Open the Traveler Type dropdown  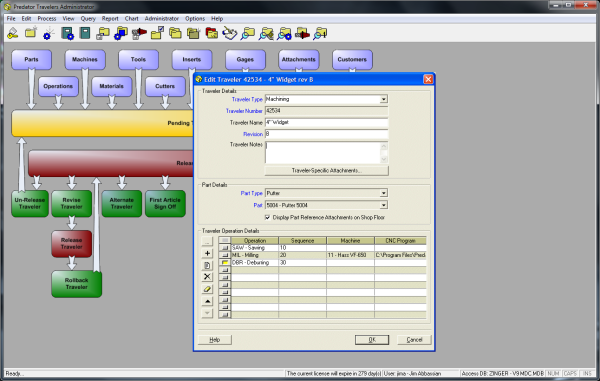383,99
